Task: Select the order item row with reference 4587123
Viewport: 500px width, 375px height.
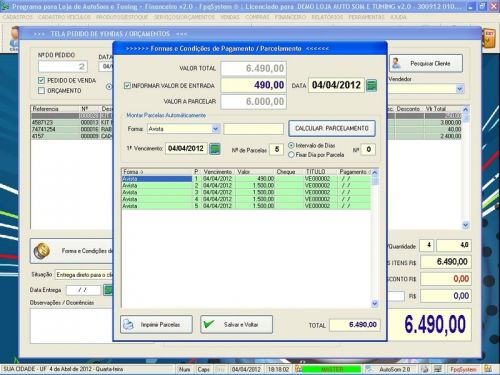Action: click(x=72, y=122)
